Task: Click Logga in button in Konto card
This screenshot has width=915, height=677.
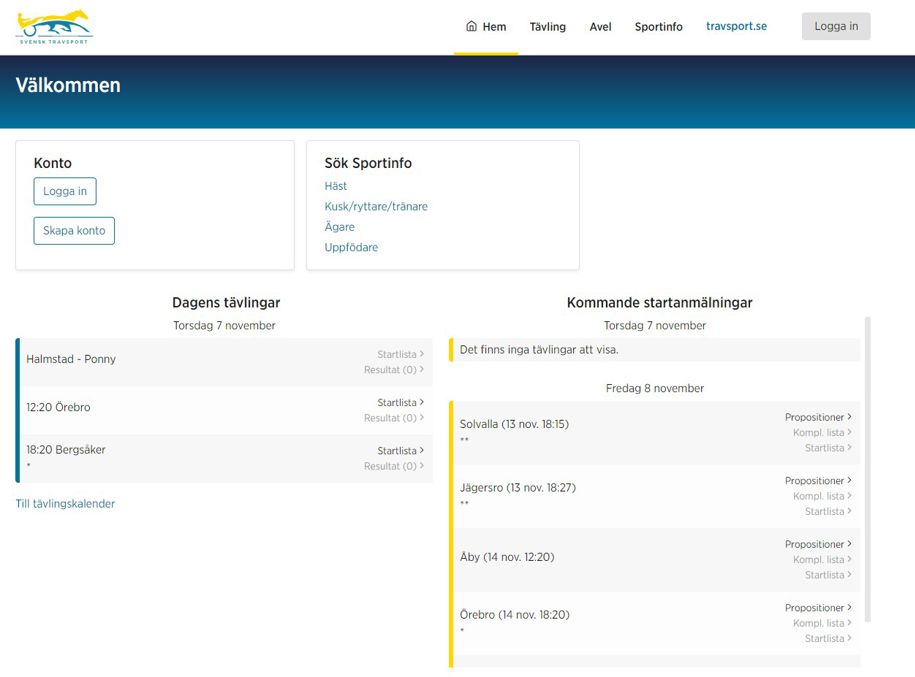Action: click(x=65, y=191)
